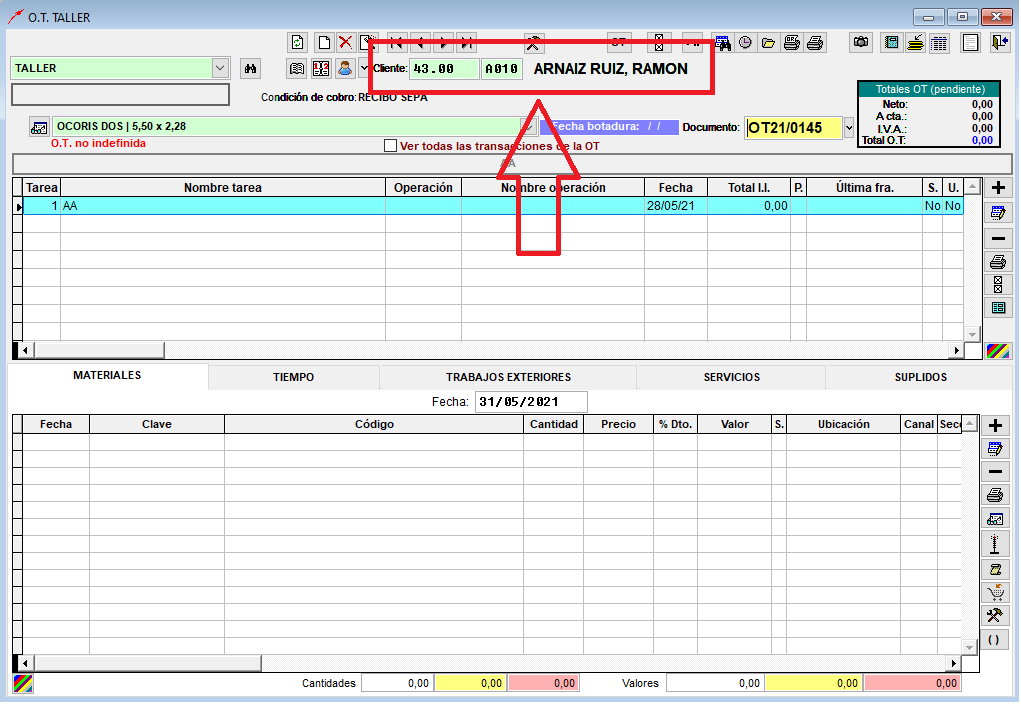Click the 'Código' column header in materials
This screenshot has height=707, width=1021.
click(374, 424)
